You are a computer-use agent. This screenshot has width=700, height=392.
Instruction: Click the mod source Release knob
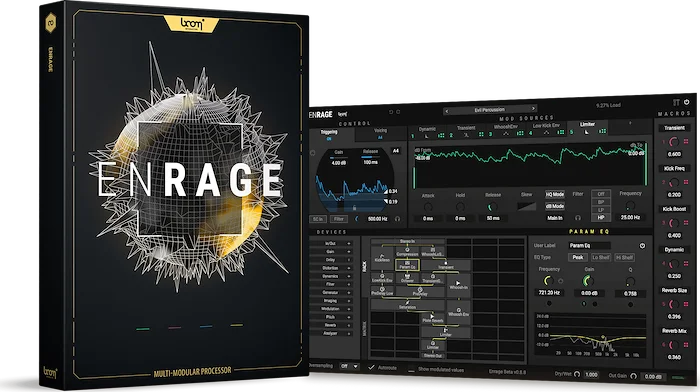493,207
